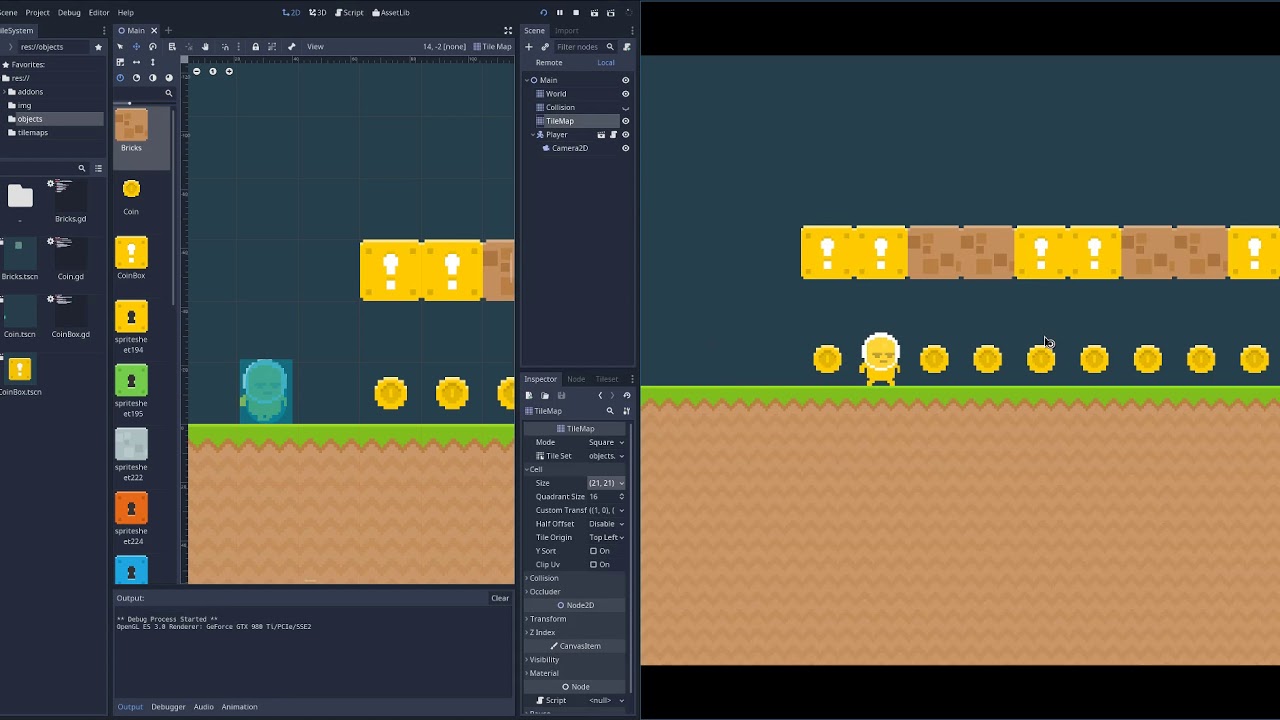
Task: Expand the Z Index section
Action: 577,632
